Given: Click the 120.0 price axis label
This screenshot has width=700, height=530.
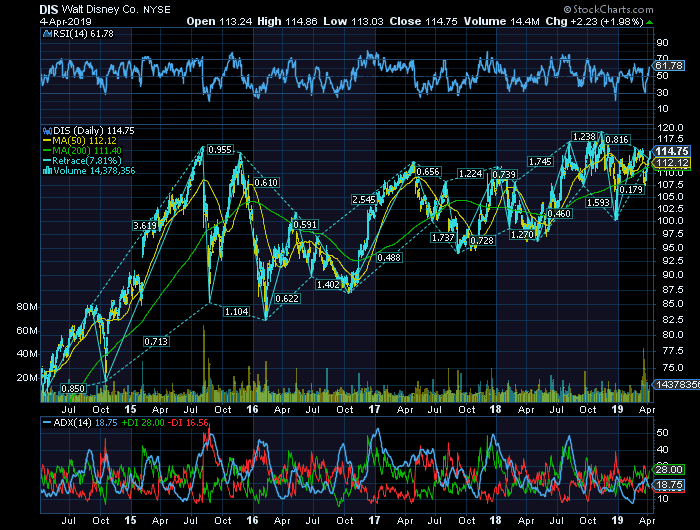Looking at the screenshot, I should coord(671,128).
